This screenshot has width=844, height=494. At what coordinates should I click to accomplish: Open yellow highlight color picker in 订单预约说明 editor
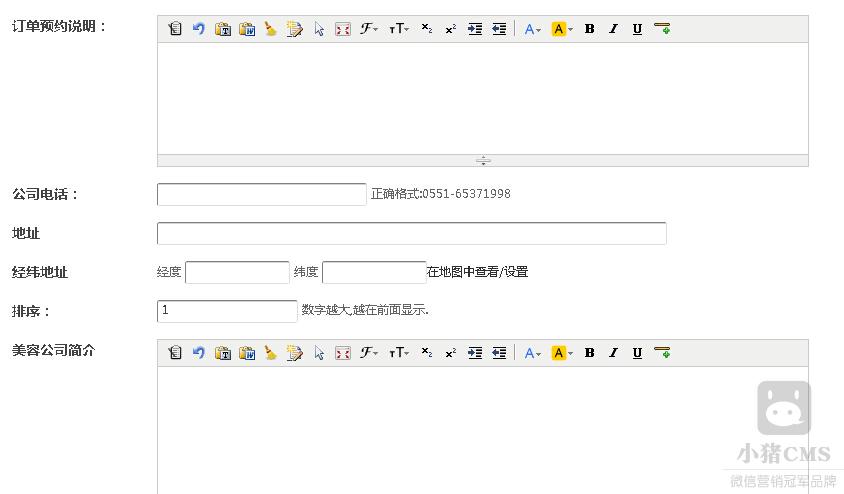coord(562,29)
